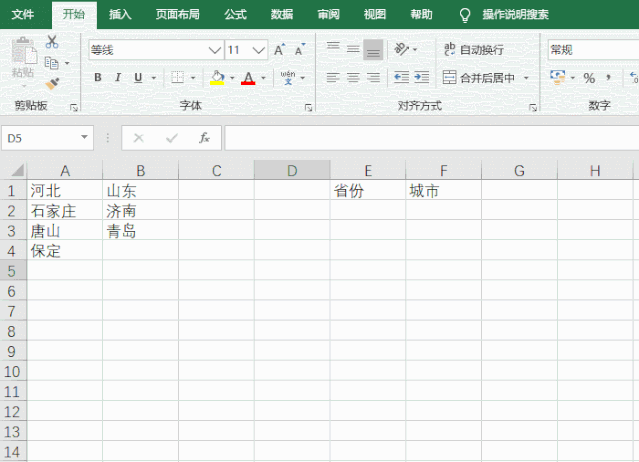Select cell containing 石家庄
The image size is (639, 462).
click(64, 211)
